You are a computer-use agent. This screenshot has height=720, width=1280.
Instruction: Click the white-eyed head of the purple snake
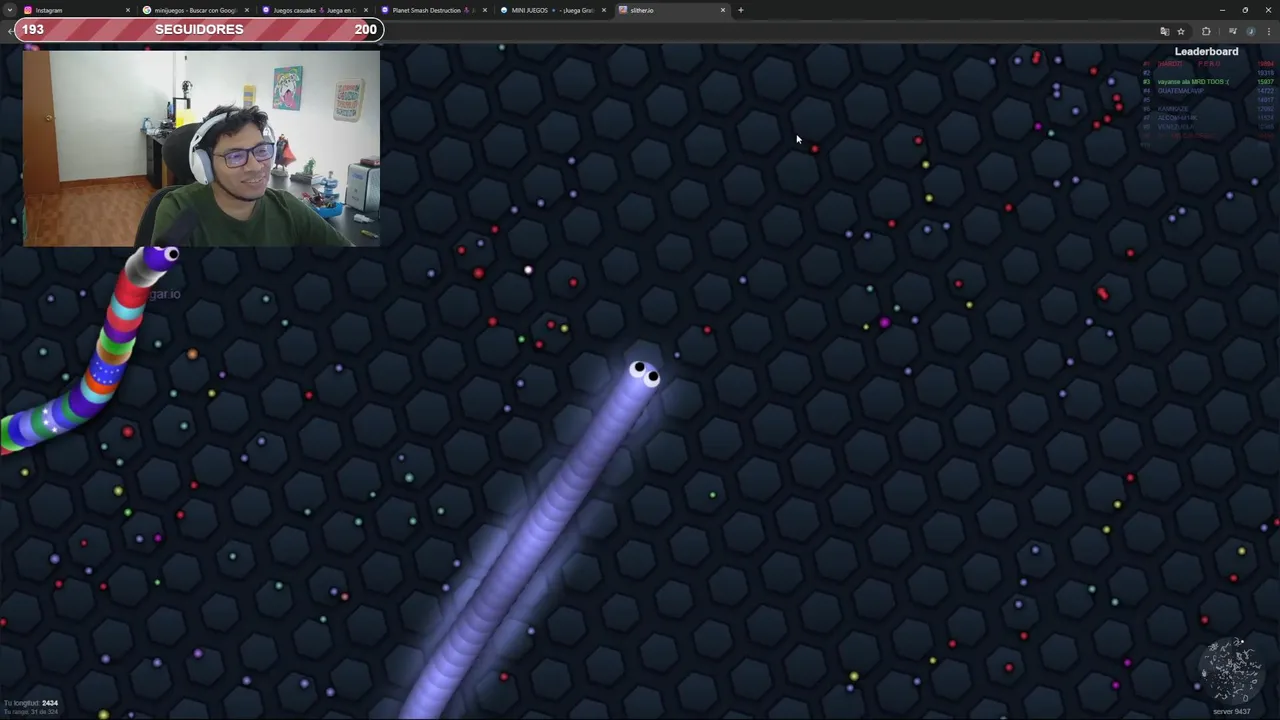pyautogui.click(x=643, y=375)
